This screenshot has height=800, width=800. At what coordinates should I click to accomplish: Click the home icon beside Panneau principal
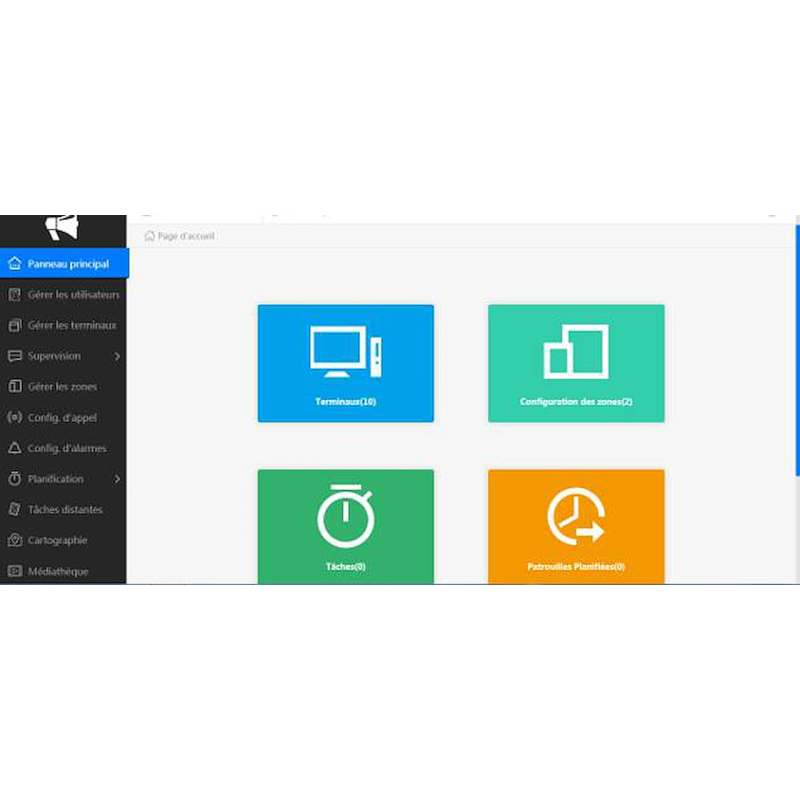(14, 264)
